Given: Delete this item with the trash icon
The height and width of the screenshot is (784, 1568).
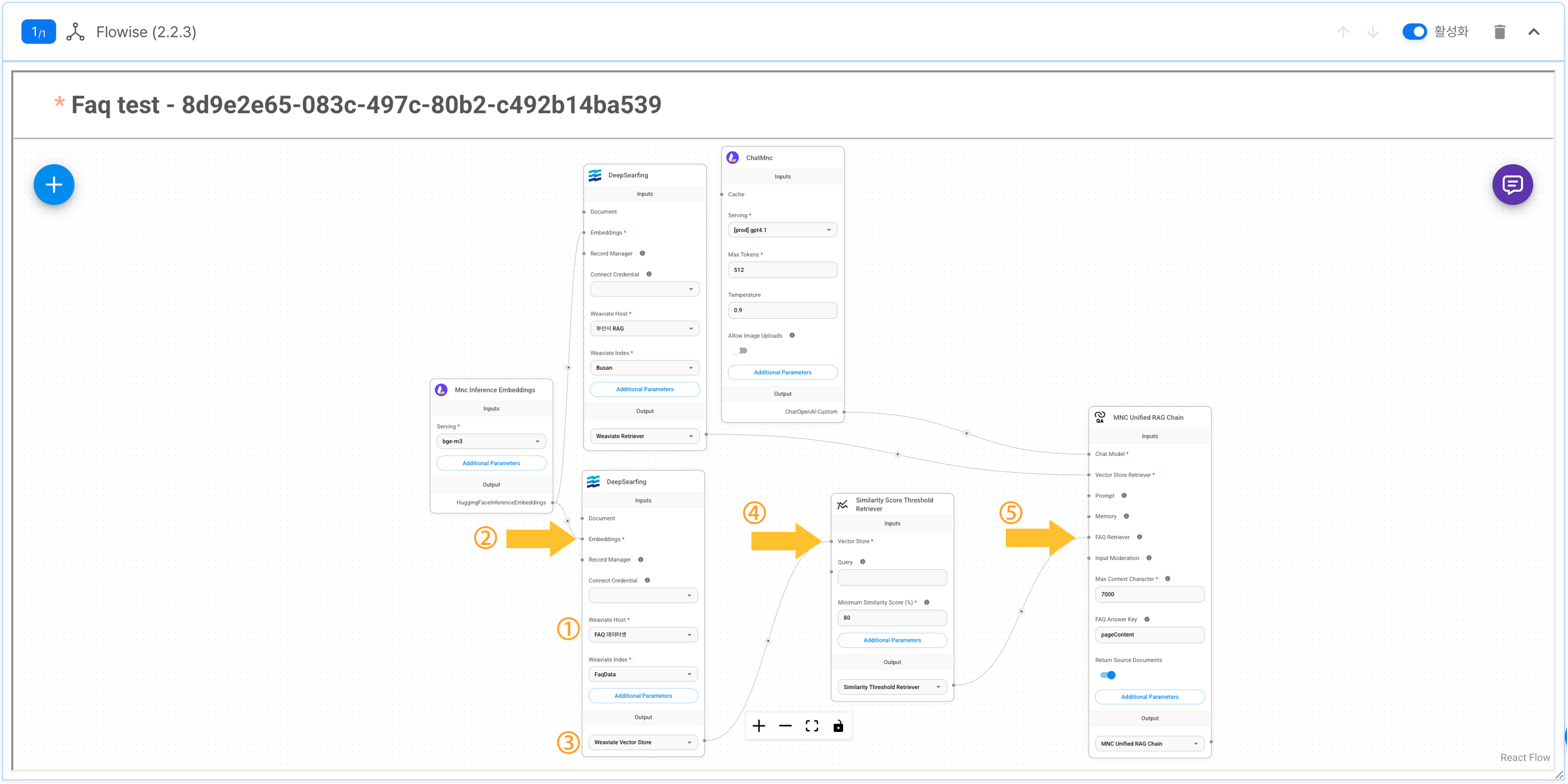Looking at the screenshot, I should pos(1499,31).
